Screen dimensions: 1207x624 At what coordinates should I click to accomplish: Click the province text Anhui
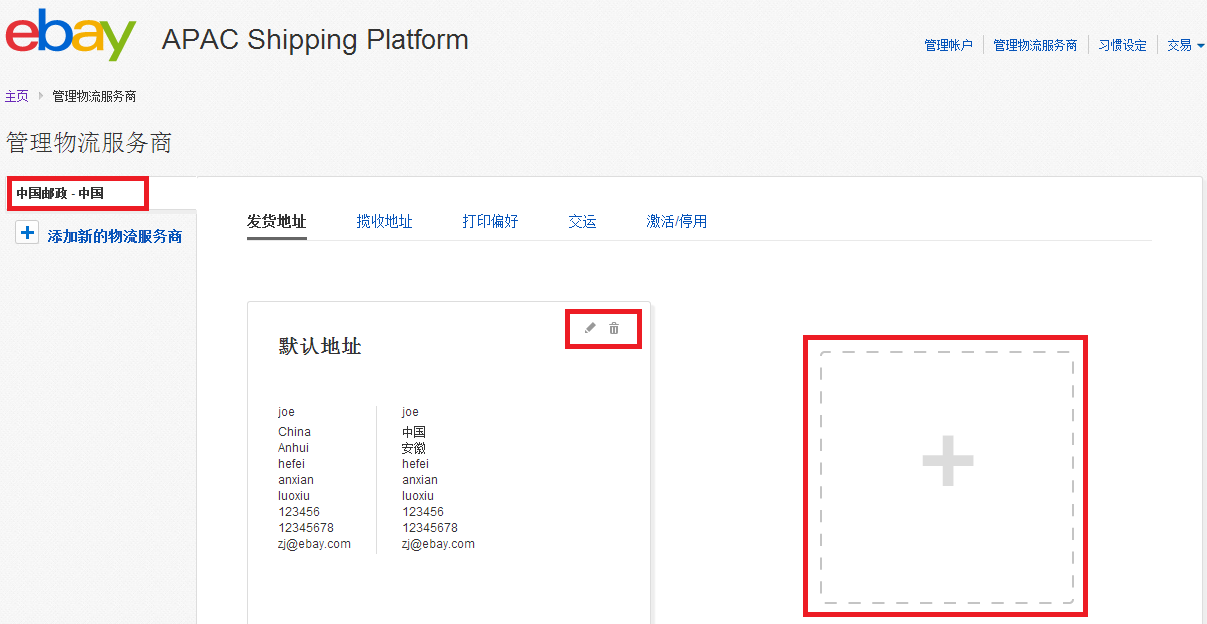coord(293,448)
